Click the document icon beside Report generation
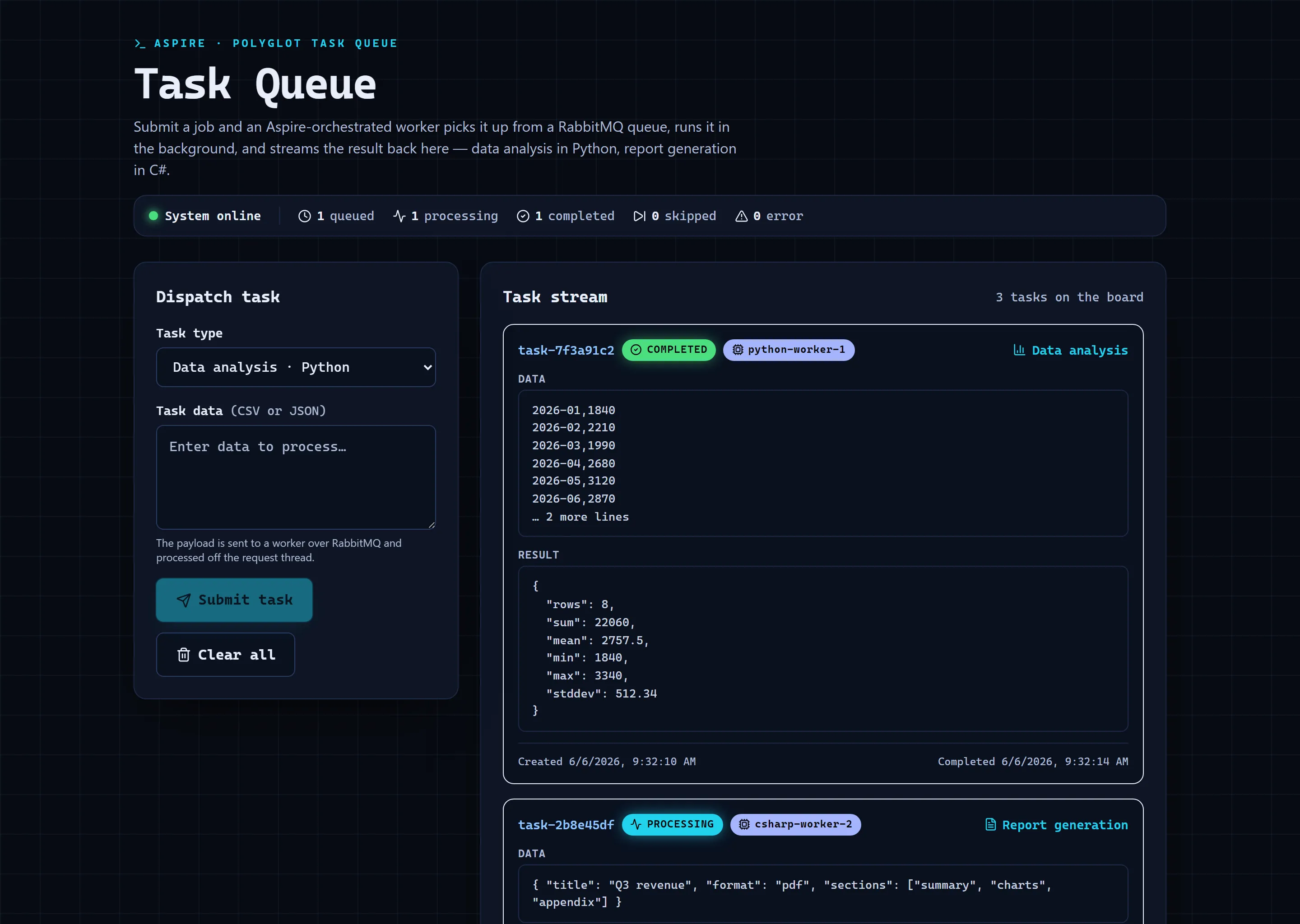 click(990, 824)
